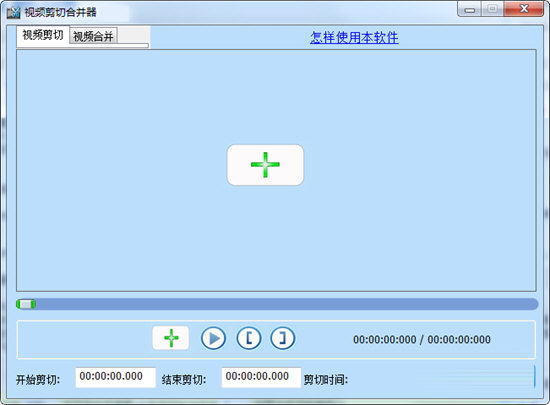This screenshot has width=550, height=405.
Task: Click the 剪切时间 label
Action: click(x=326, y=379)
